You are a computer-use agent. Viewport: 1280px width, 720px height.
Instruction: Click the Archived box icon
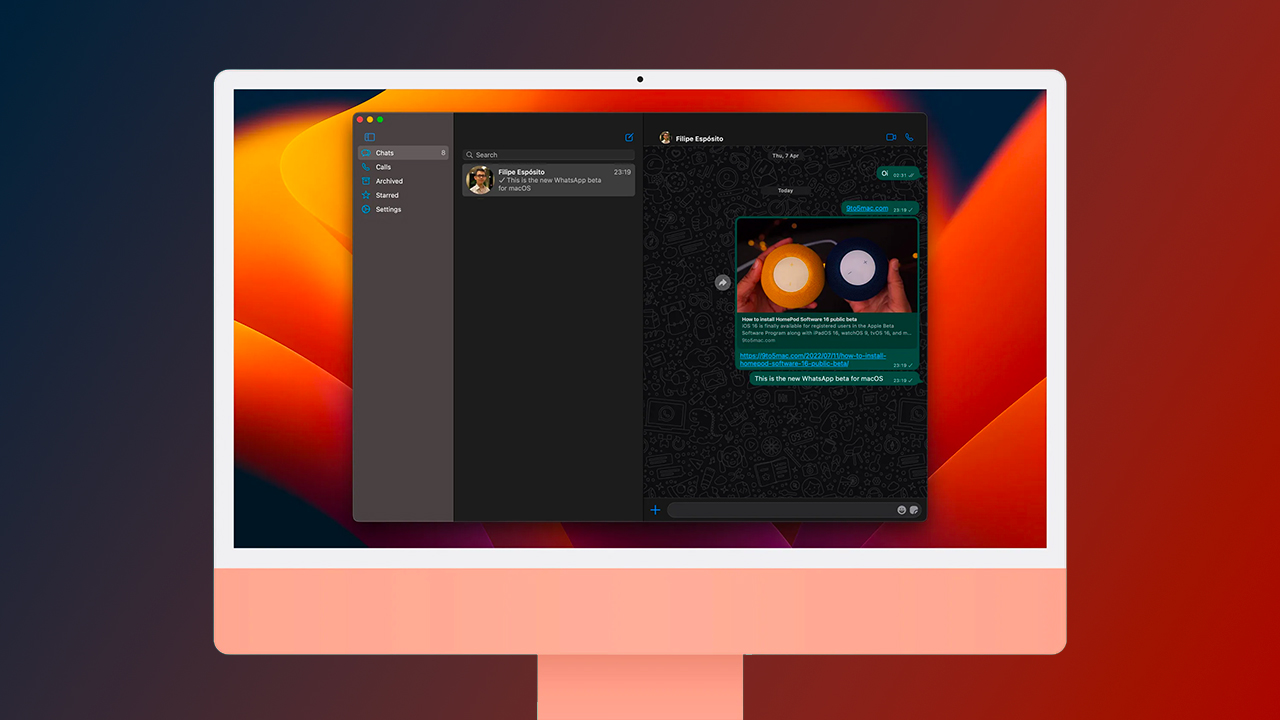[x=366, y=181]
